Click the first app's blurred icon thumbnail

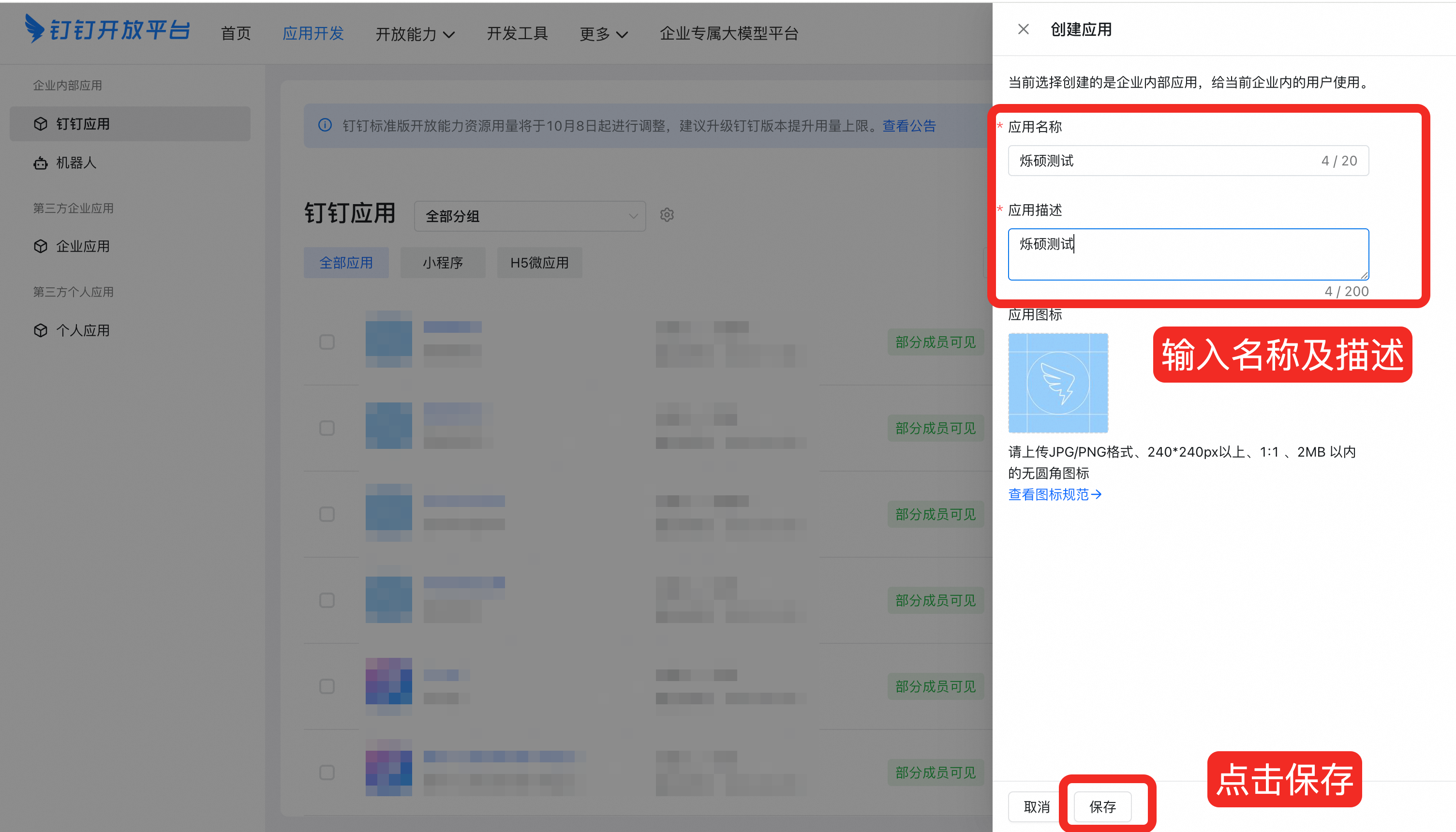(388, 339)
